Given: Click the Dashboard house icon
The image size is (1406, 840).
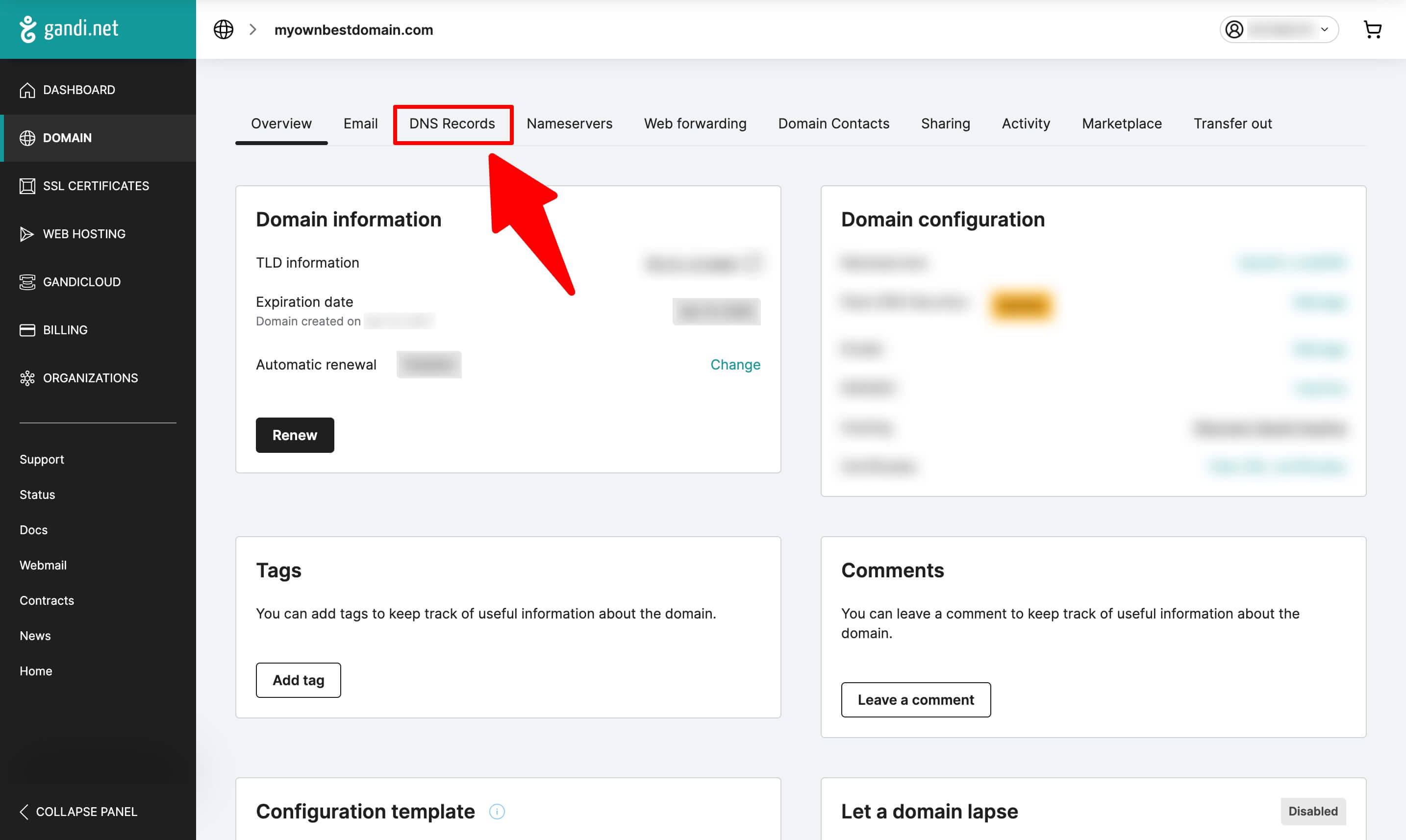Looking at the screenshot, I should pos(27,90).
